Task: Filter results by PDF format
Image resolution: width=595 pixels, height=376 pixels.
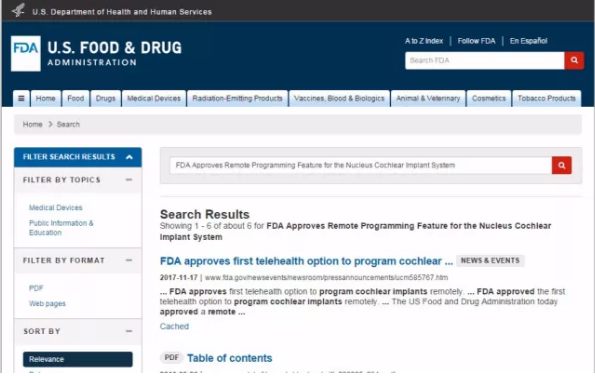Action: (36, 288)
